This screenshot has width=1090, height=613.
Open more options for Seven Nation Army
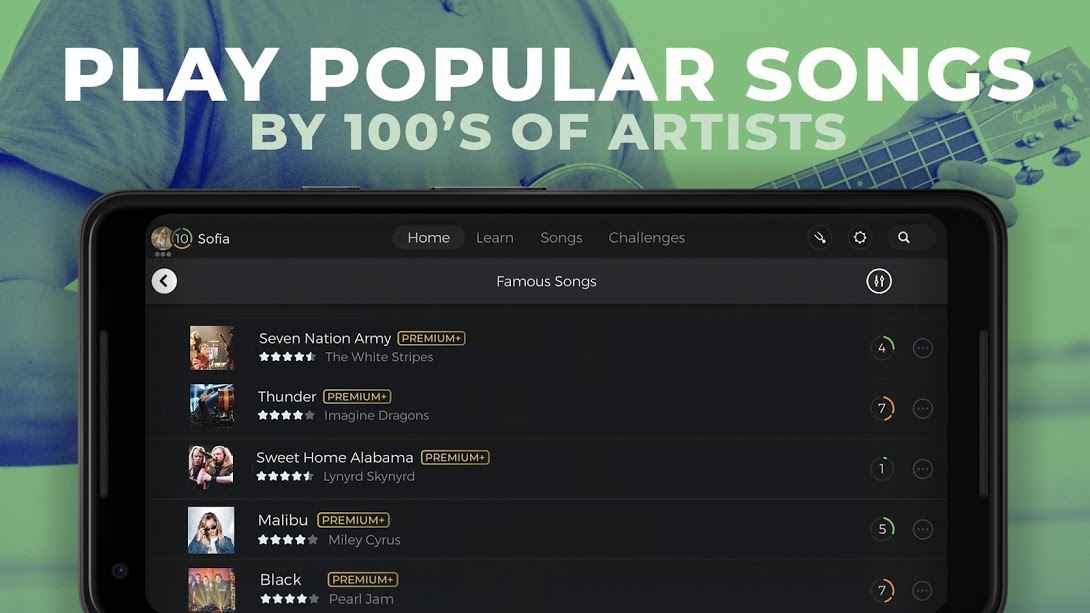pyautogui.click(x=922, y=348)
